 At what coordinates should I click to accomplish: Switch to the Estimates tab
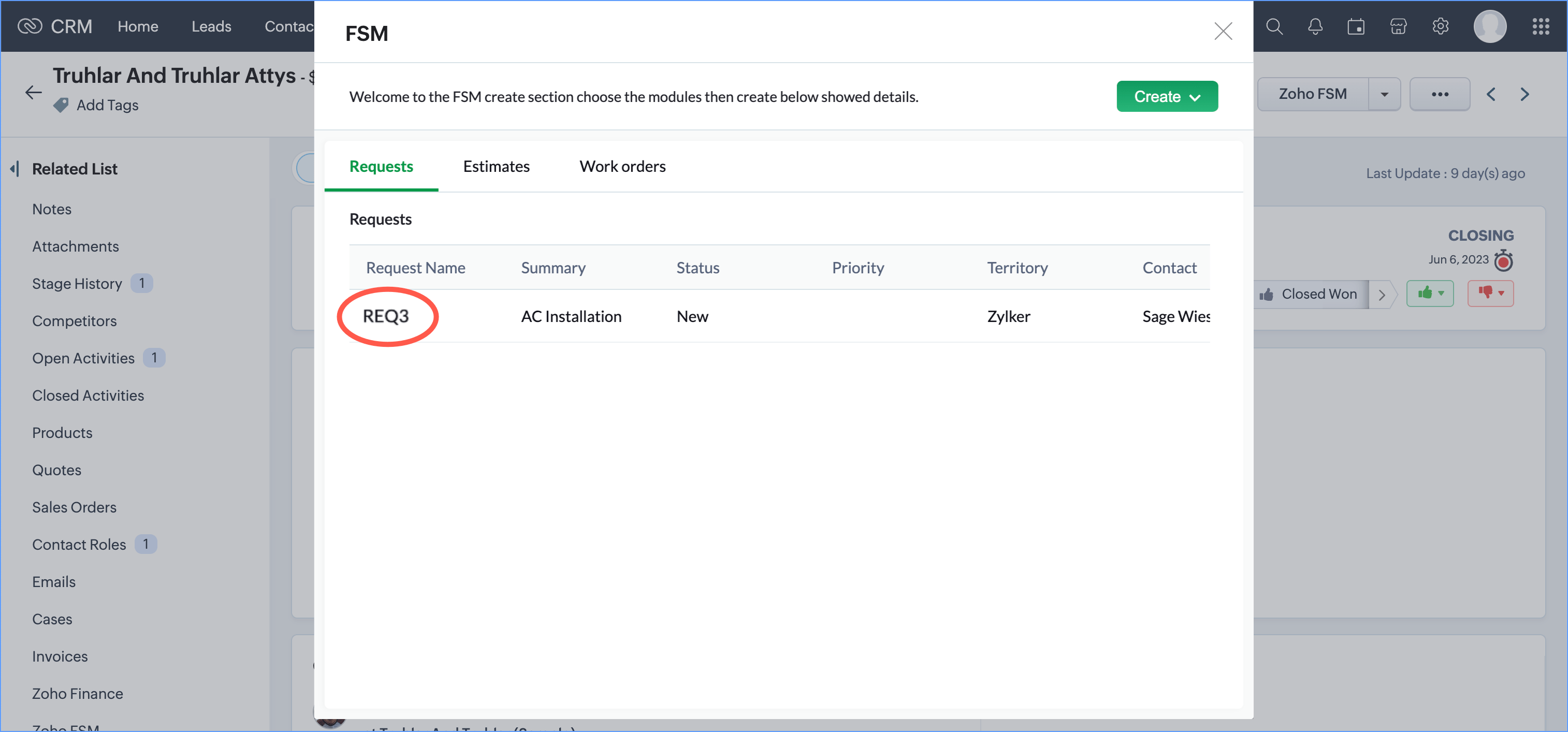click(x=496, y=166)
